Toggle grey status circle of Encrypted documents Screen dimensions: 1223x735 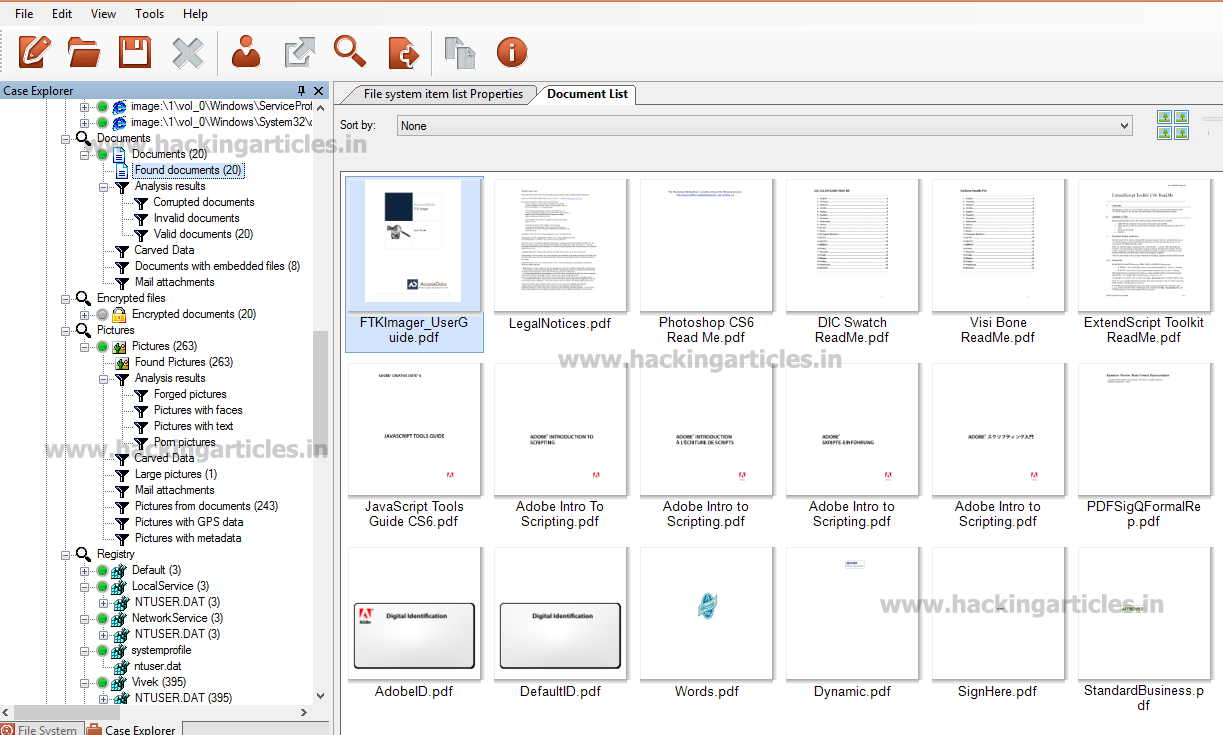click(102, 315)
